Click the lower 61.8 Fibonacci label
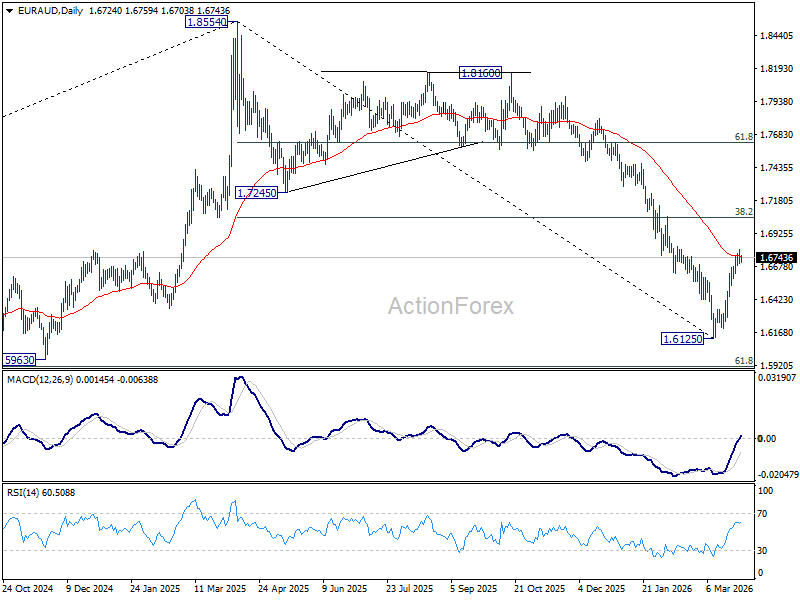 pyautogui.click(x=743, y=361)
